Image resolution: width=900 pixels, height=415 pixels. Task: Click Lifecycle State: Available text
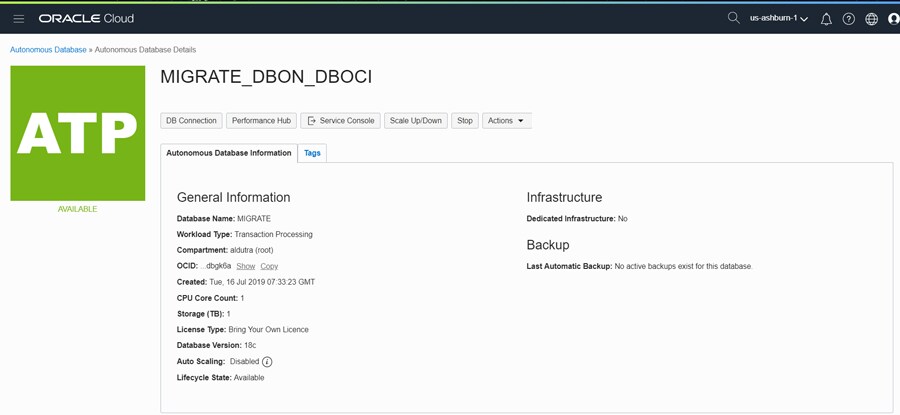pyautogui.click(x=220, y=378)
